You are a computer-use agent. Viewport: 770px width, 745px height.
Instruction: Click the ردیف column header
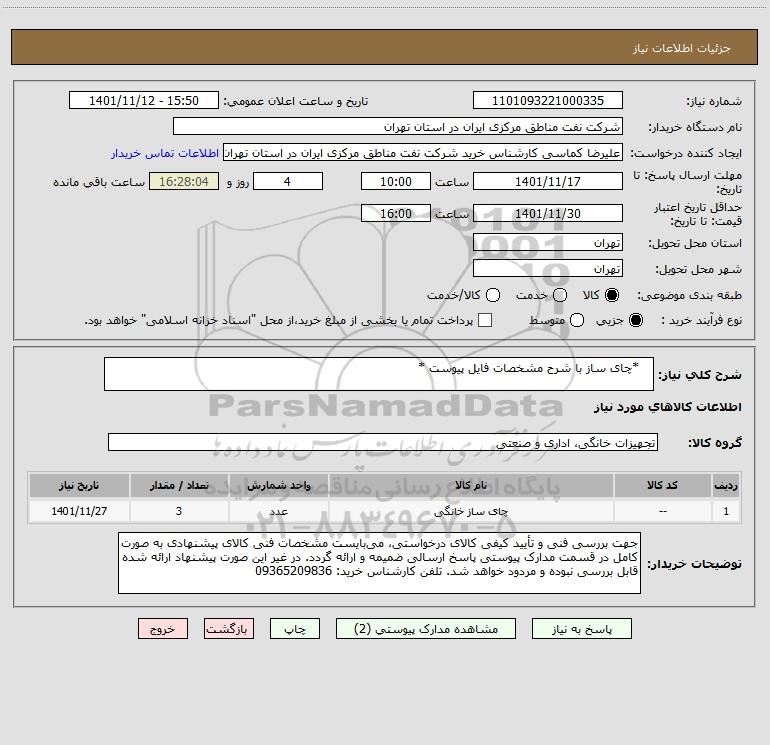tap(726, 486)
